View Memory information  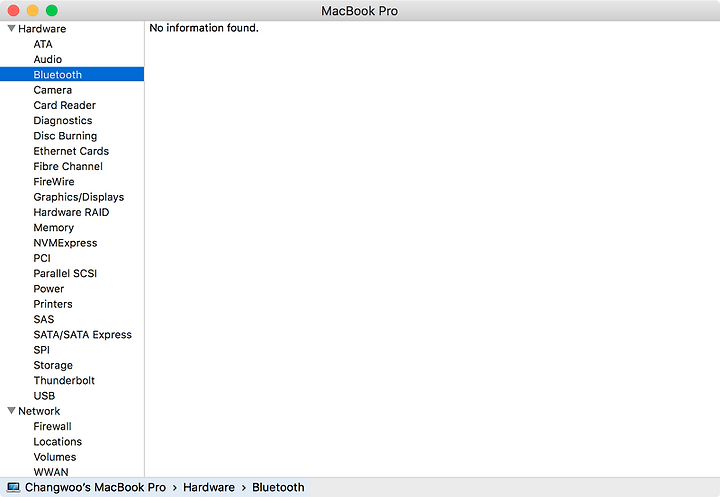tap(54, 228)
